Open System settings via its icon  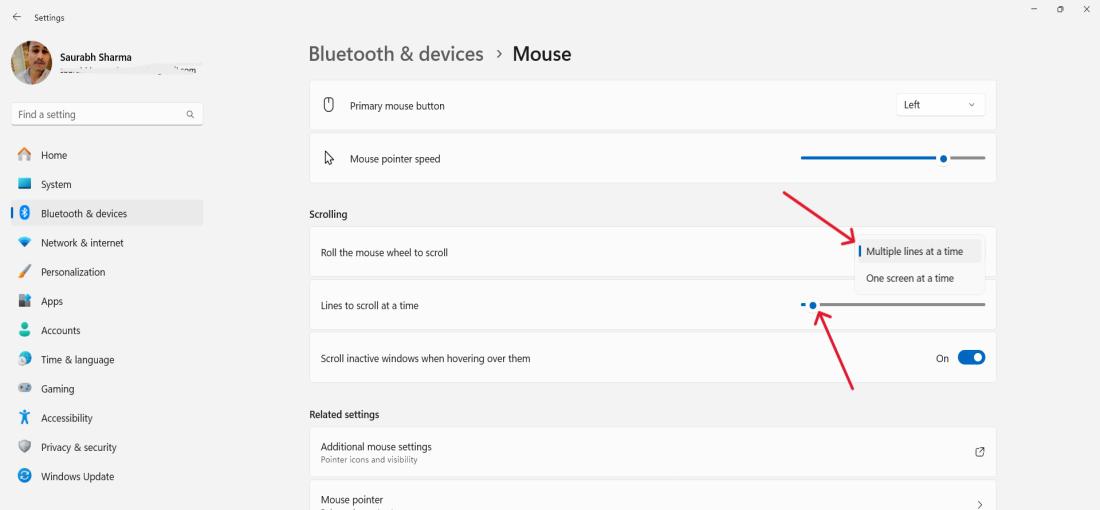tap(25, 184)
